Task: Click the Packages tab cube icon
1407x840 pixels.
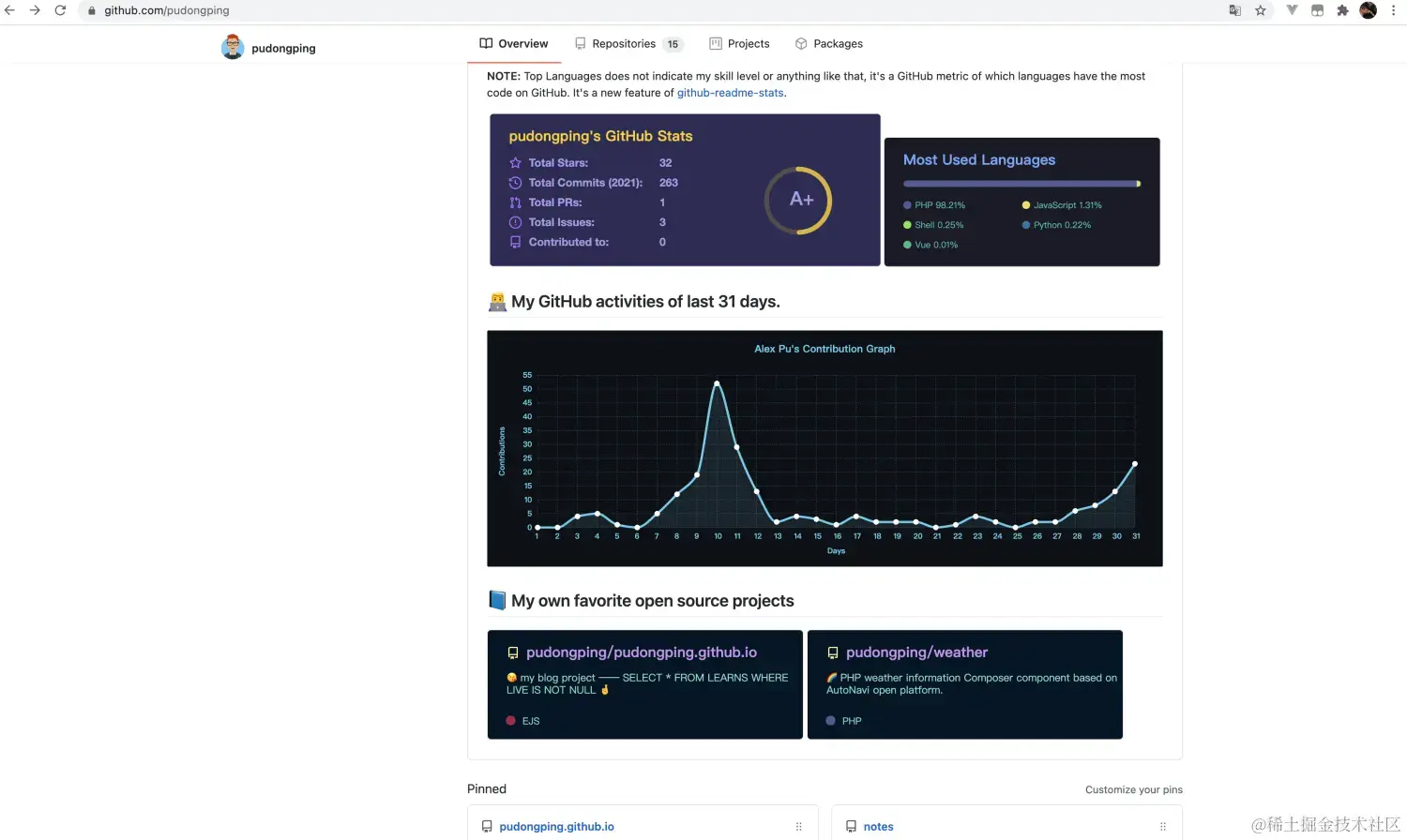Action: pyautogui.click(x=801, y=44)
